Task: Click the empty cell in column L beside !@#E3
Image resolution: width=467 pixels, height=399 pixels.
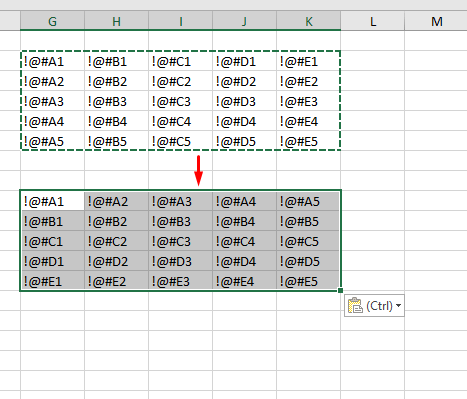Action: click(x=373, y=101)
